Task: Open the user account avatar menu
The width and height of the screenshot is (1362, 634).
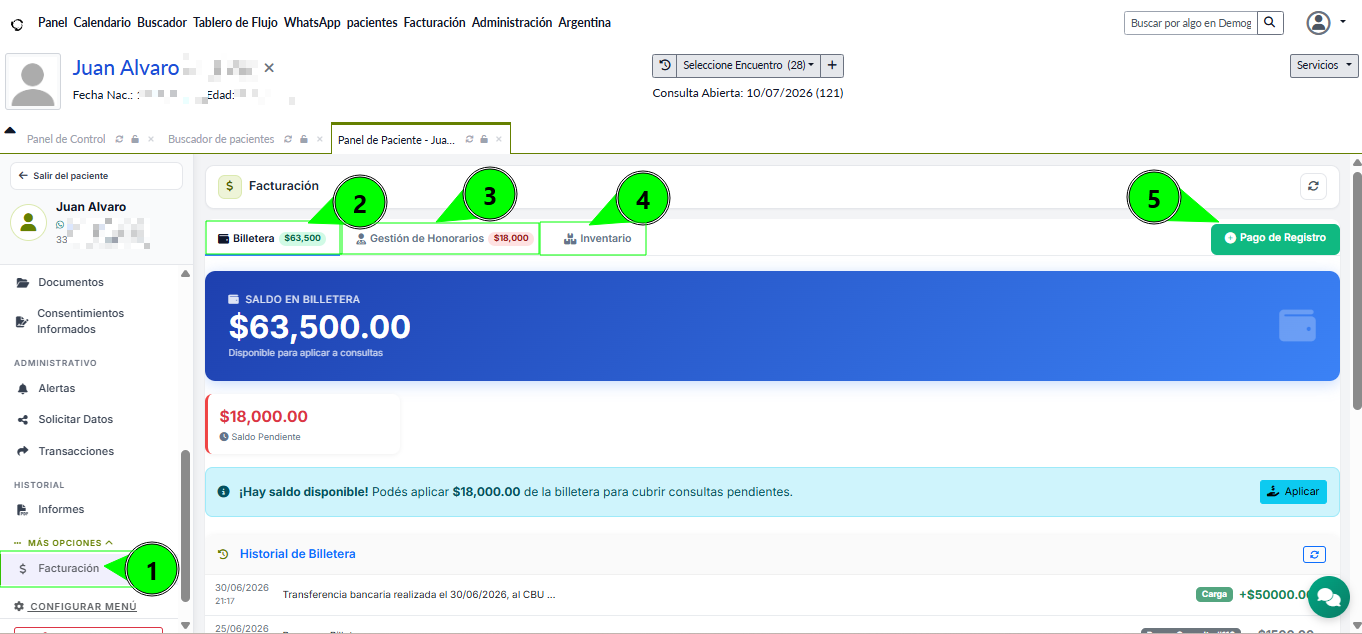Action: tap(1319, 22)
